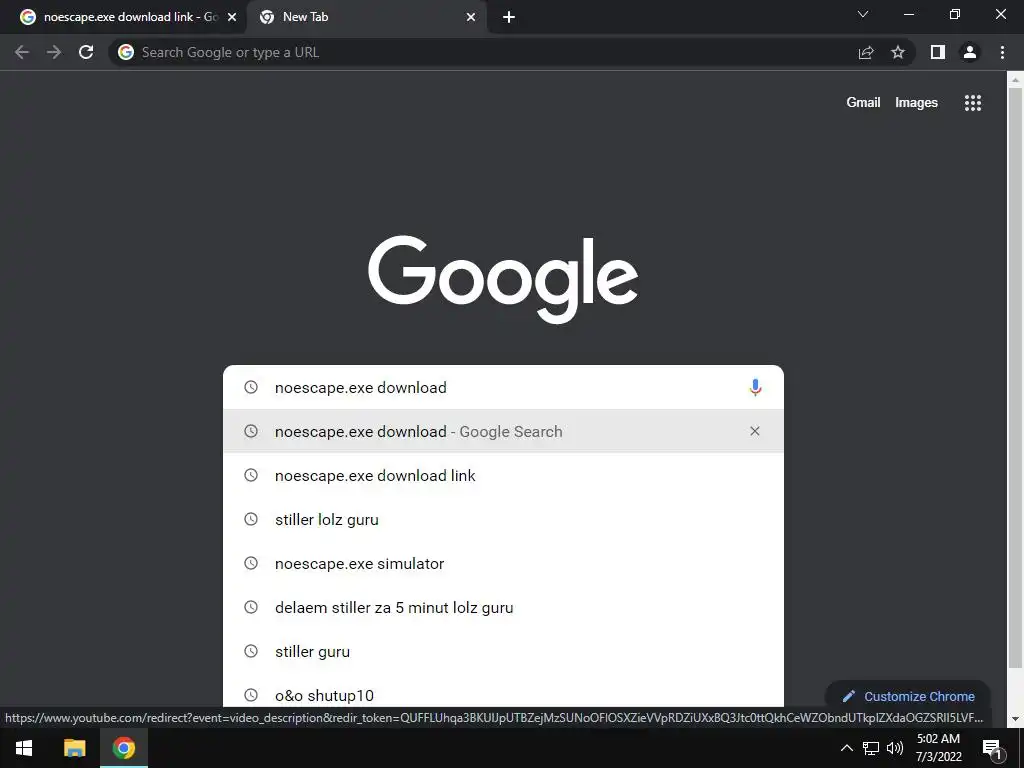Switch to noescape.exe download link tab
The width and height of the screenshot is (1024, 768).
click(x=124, y=17)
